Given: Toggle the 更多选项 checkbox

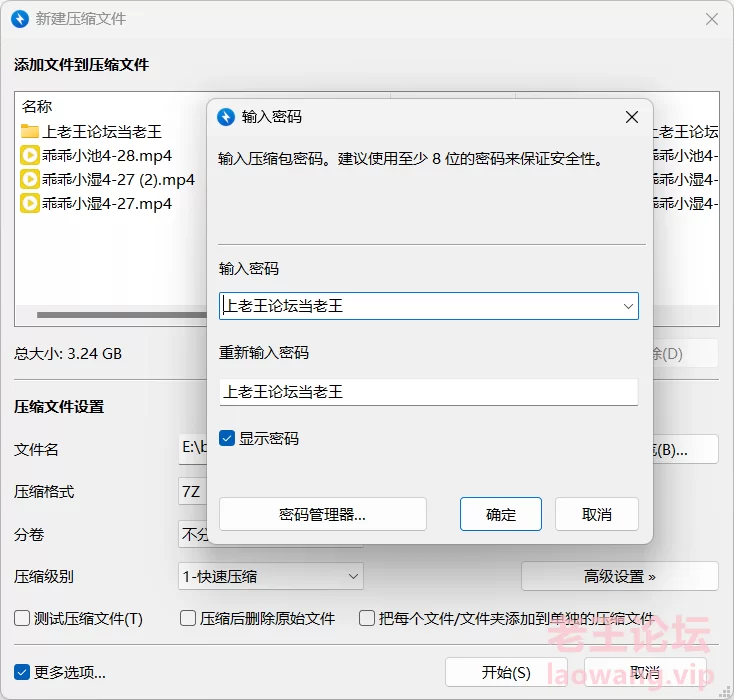Looking at the screenshot, I should coord(22,672).
